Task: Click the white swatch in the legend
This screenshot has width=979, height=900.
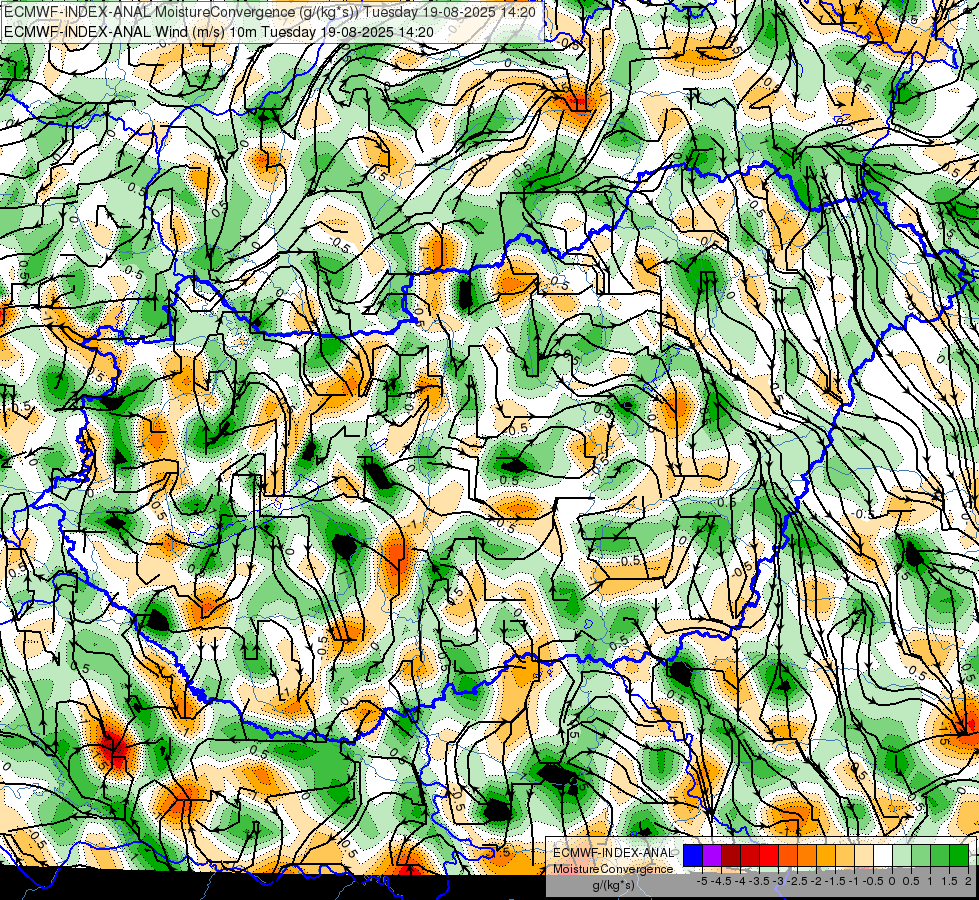Action: (883, 855)
